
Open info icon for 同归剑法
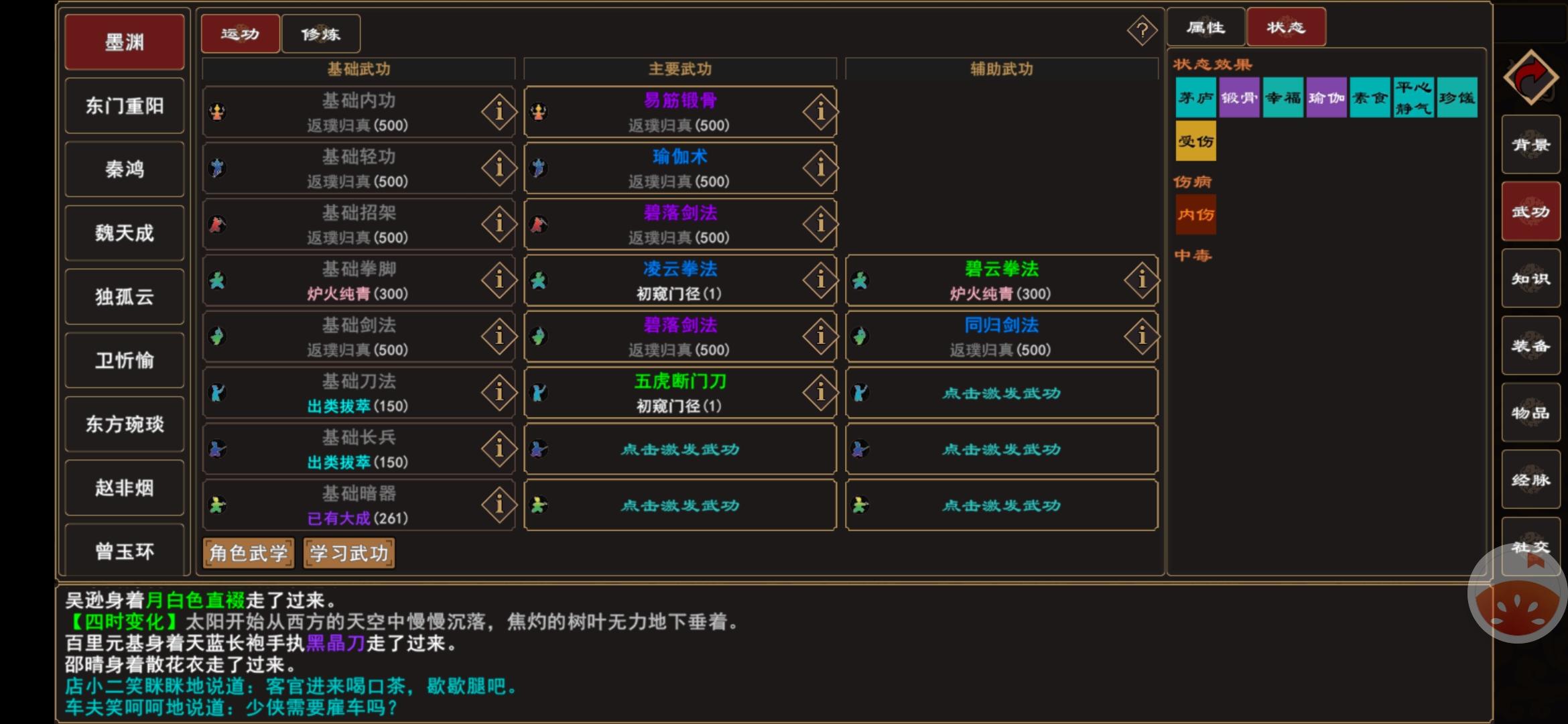[x=1142, y=336]
